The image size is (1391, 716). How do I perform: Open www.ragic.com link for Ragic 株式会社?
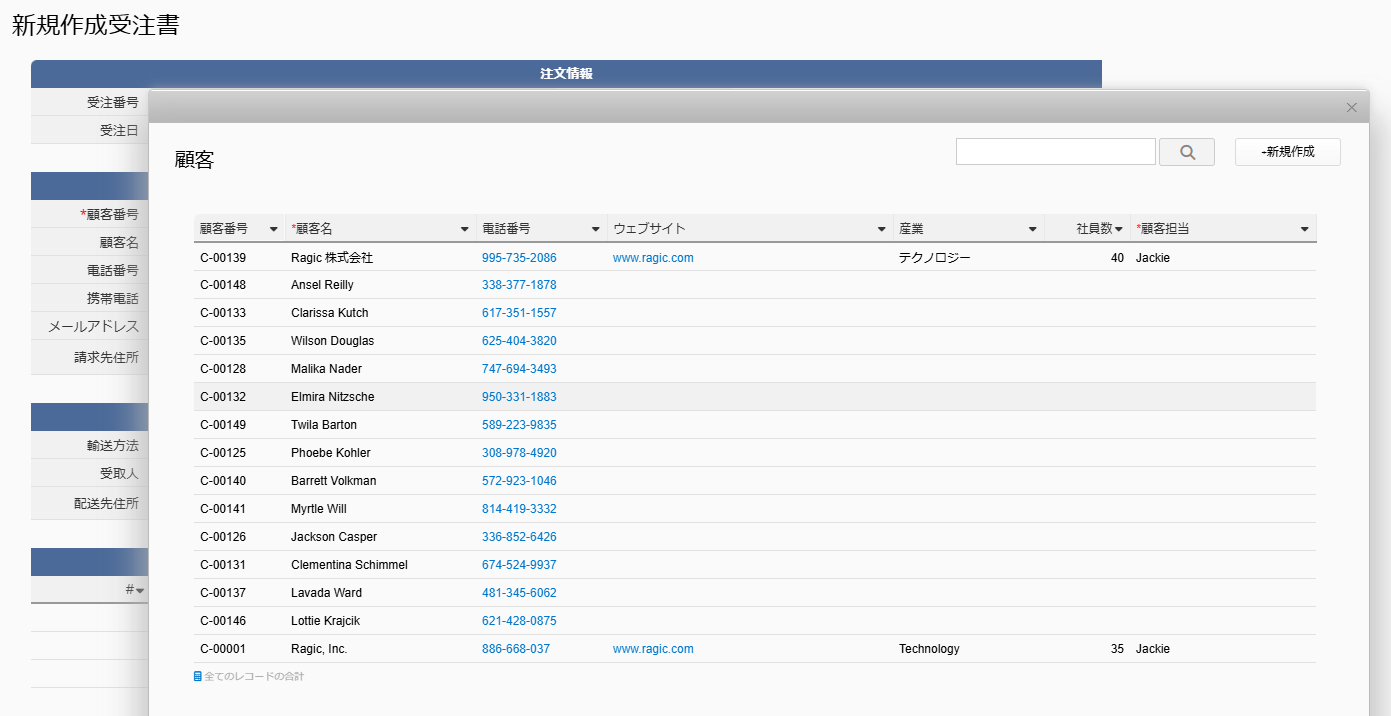click(x=653, y=258)
